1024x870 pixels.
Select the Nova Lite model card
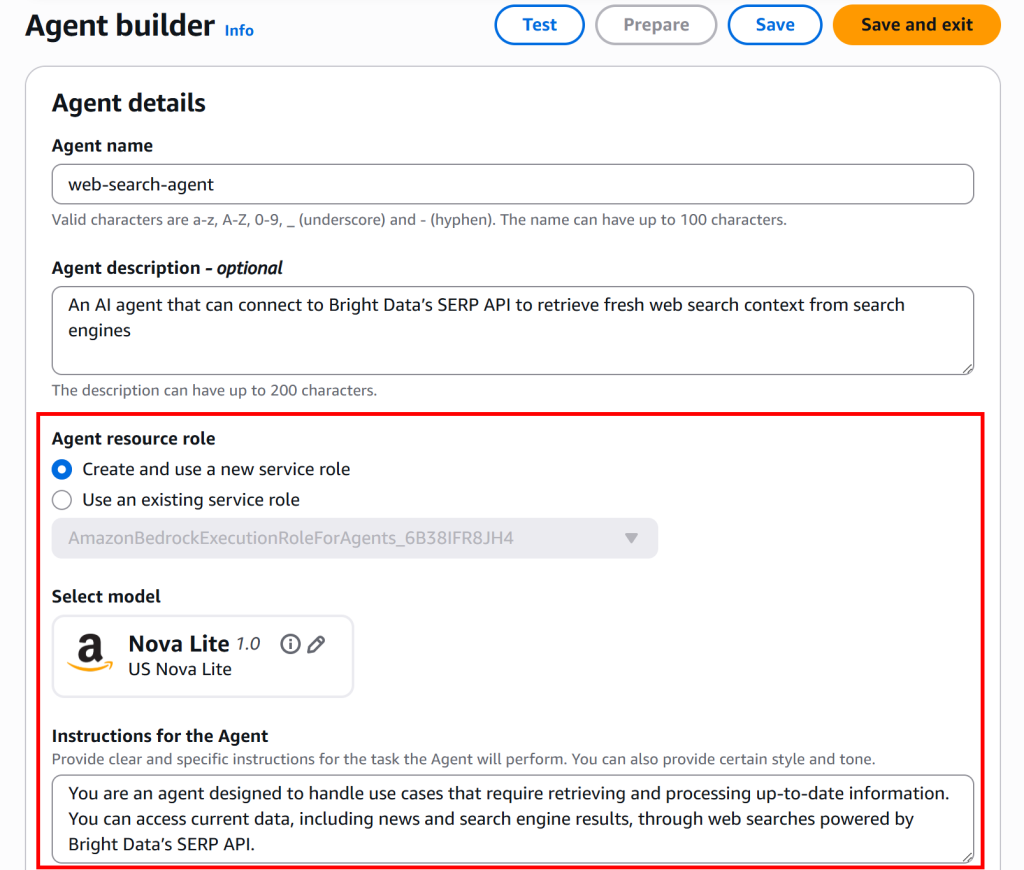[x=203, y=656]
